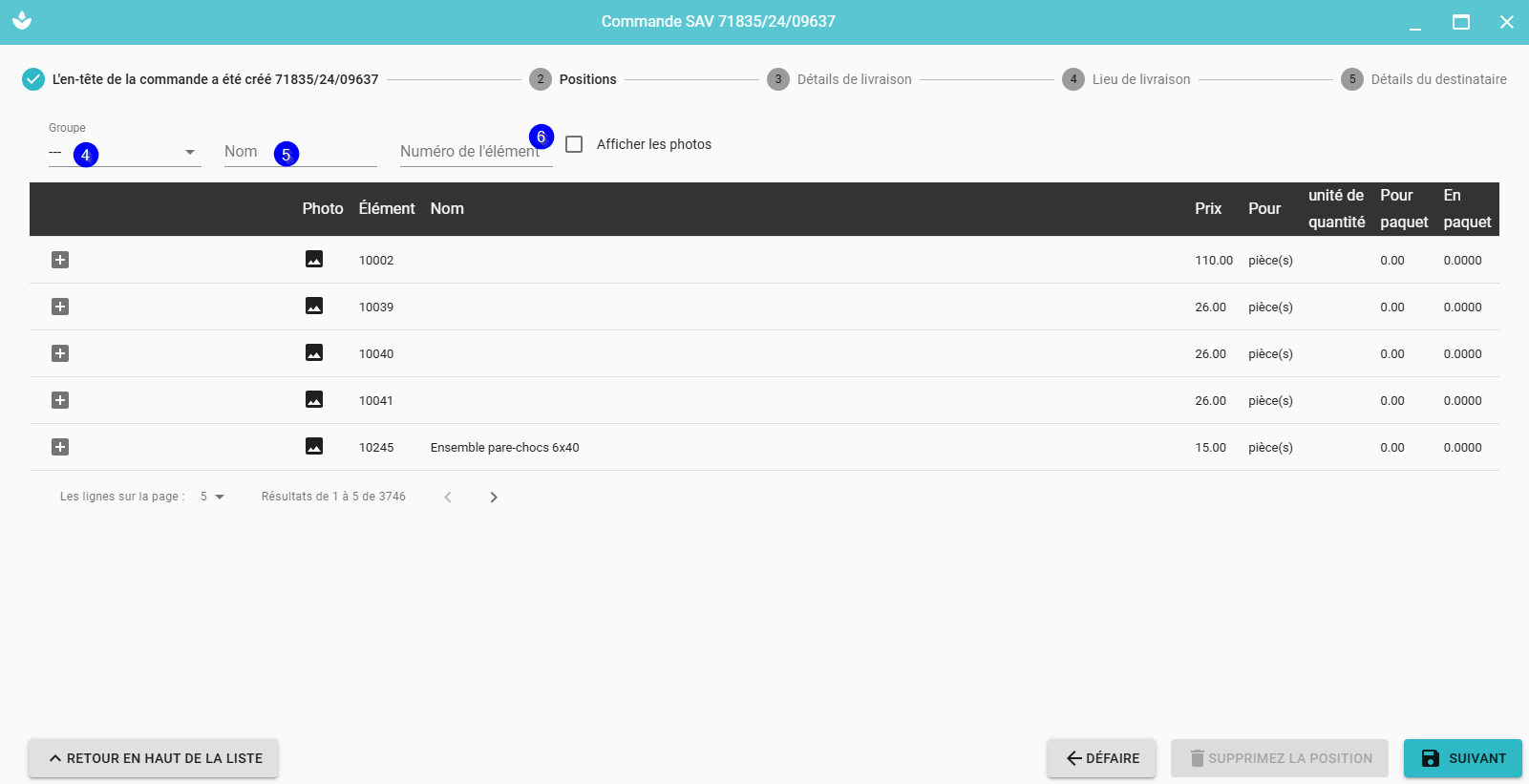Click the image icon in the 10040 row
The height and width of the screenshot is (784, 1529).
(313, 353)
